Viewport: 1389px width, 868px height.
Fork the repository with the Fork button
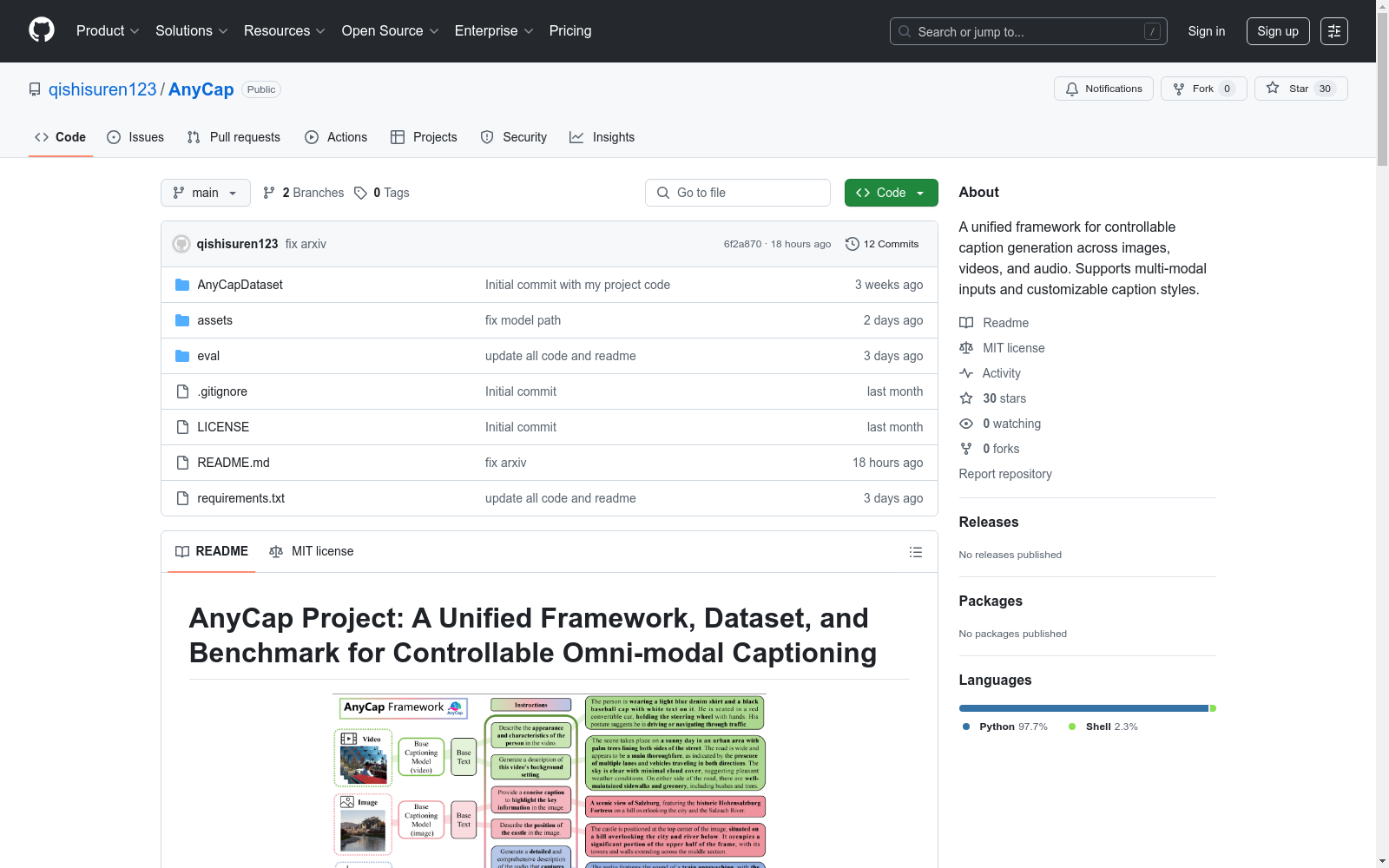pos(1203,89)
